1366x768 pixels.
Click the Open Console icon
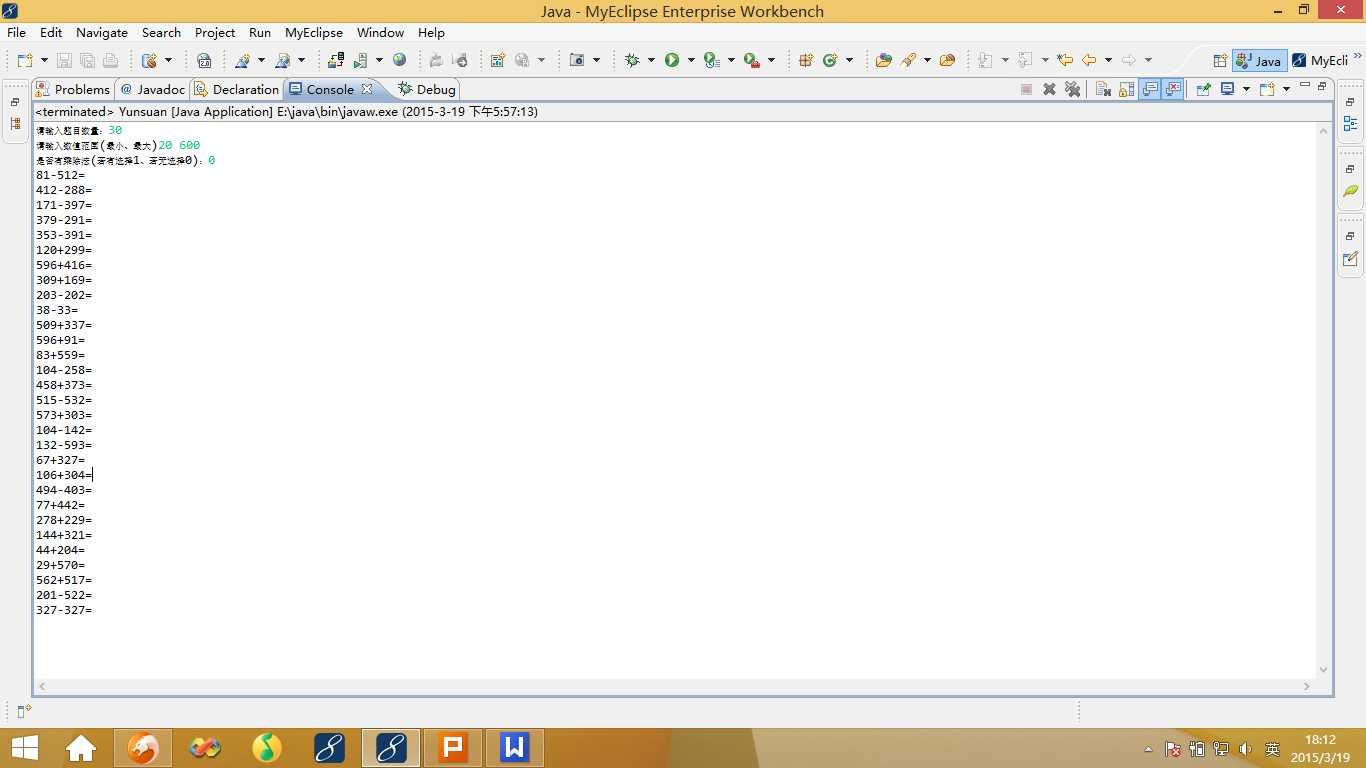[x=1267, y=89]
